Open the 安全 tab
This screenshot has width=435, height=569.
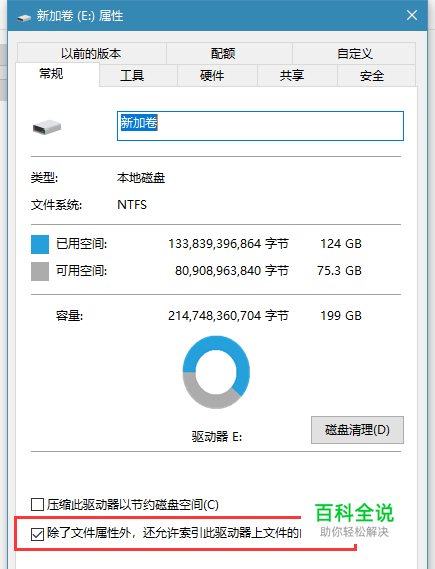(x=376, y=75)
